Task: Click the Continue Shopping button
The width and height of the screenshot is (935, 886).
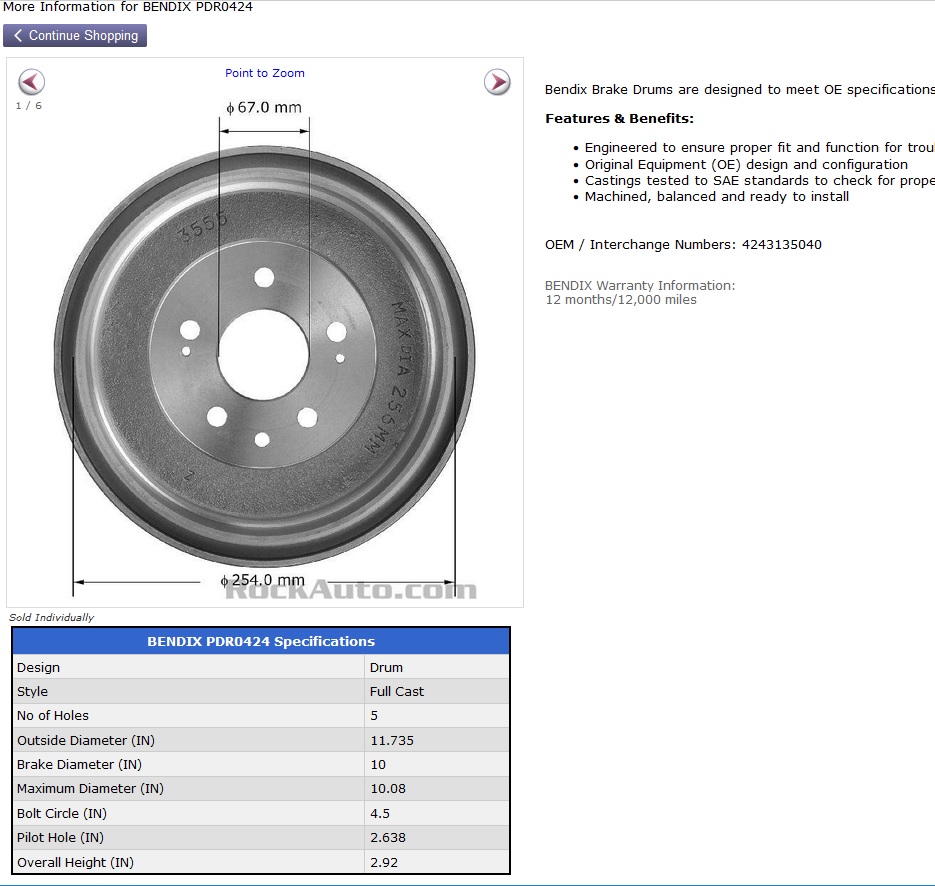Action: click(75, 36)
